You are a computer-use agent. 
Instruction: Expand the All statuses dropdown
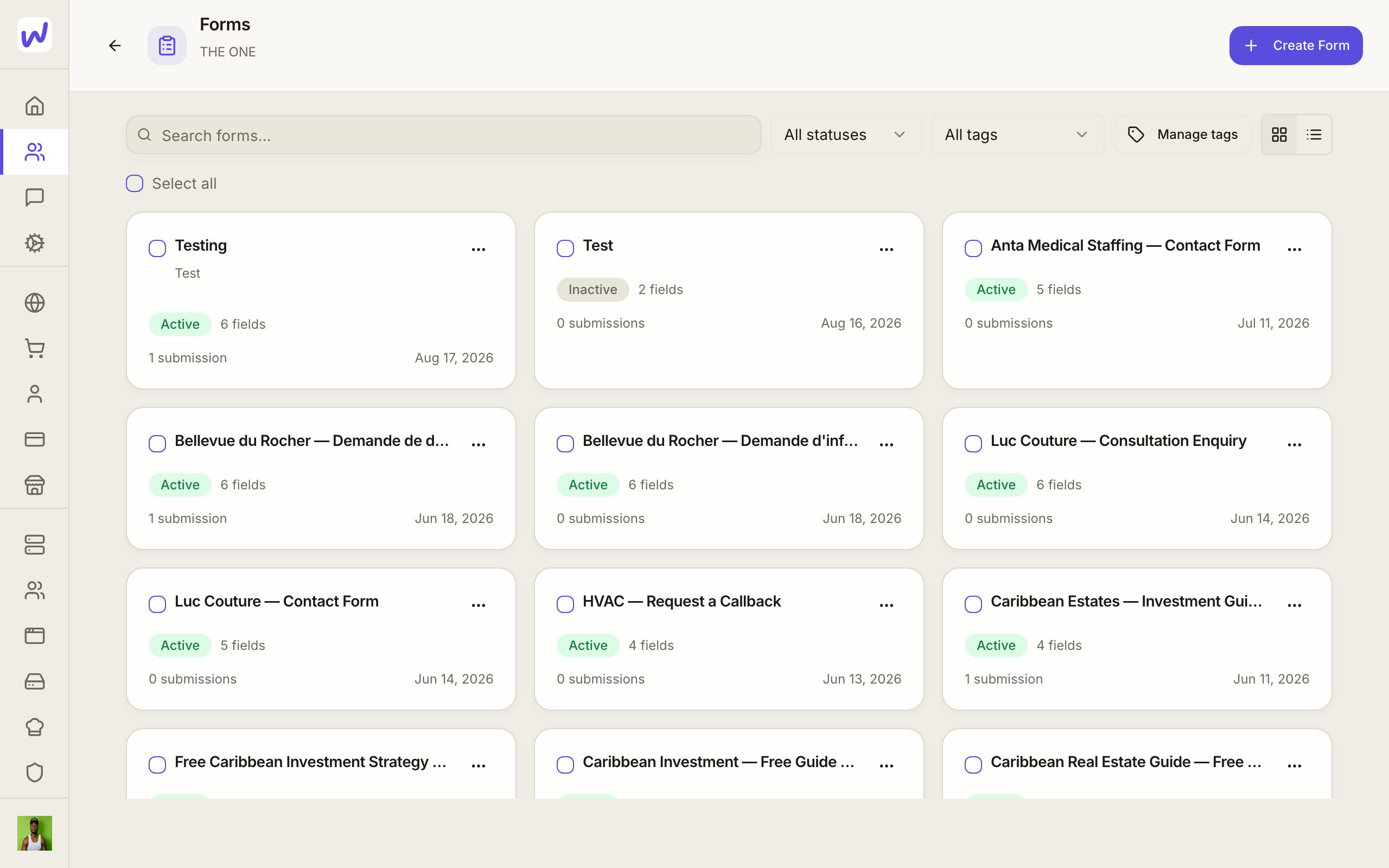[845, 135]
